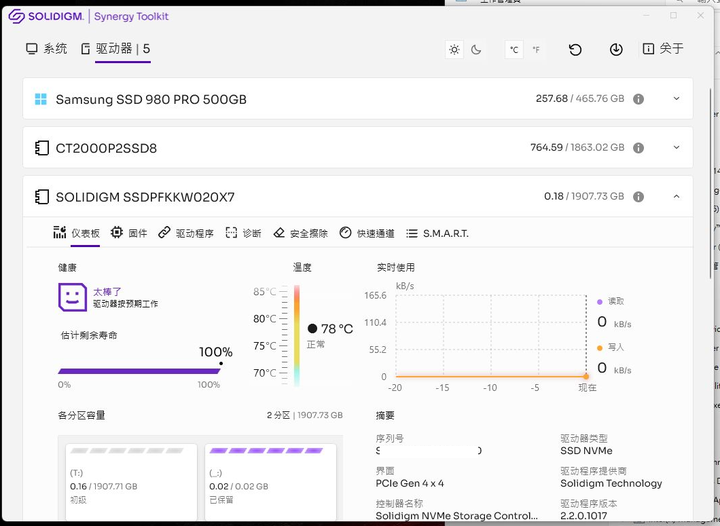Click the 0.18 / 1907.73 GB capacity

click(584, 196)
